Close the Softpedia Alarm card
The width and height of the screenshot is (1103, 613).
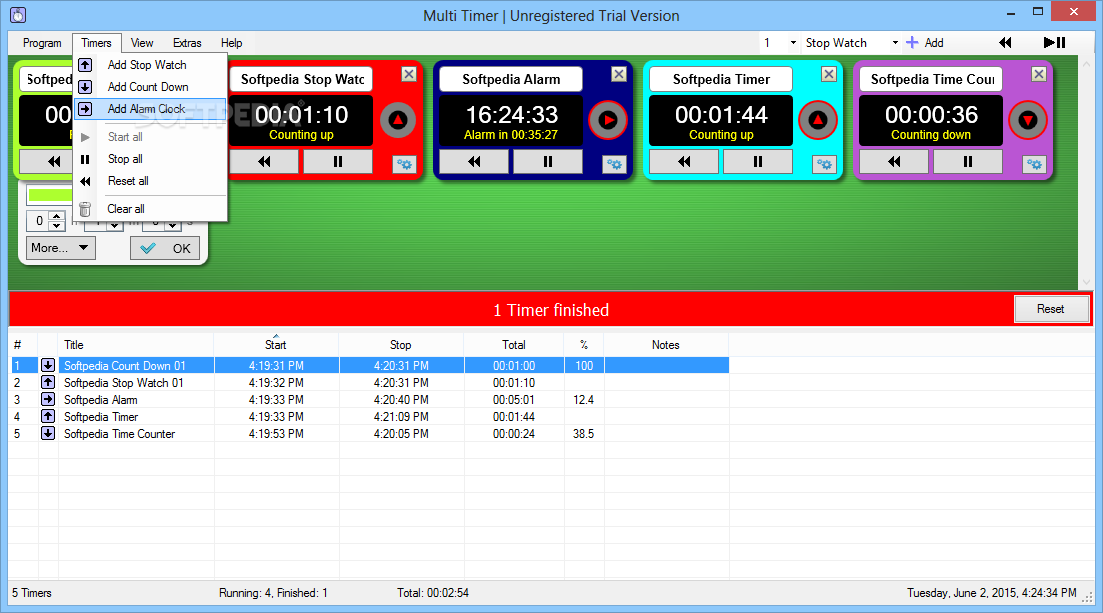[618, 74]
